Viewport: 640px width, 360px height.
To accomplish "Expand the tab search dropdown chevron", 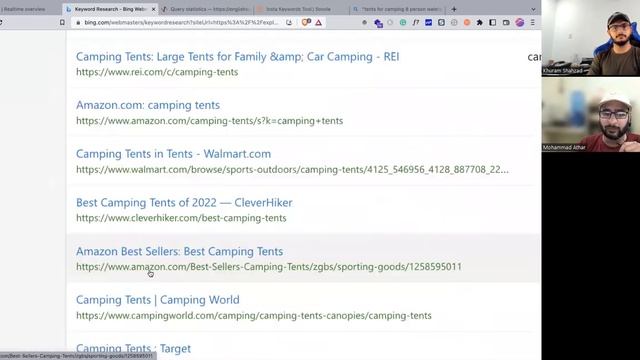I will coord(533,9).
